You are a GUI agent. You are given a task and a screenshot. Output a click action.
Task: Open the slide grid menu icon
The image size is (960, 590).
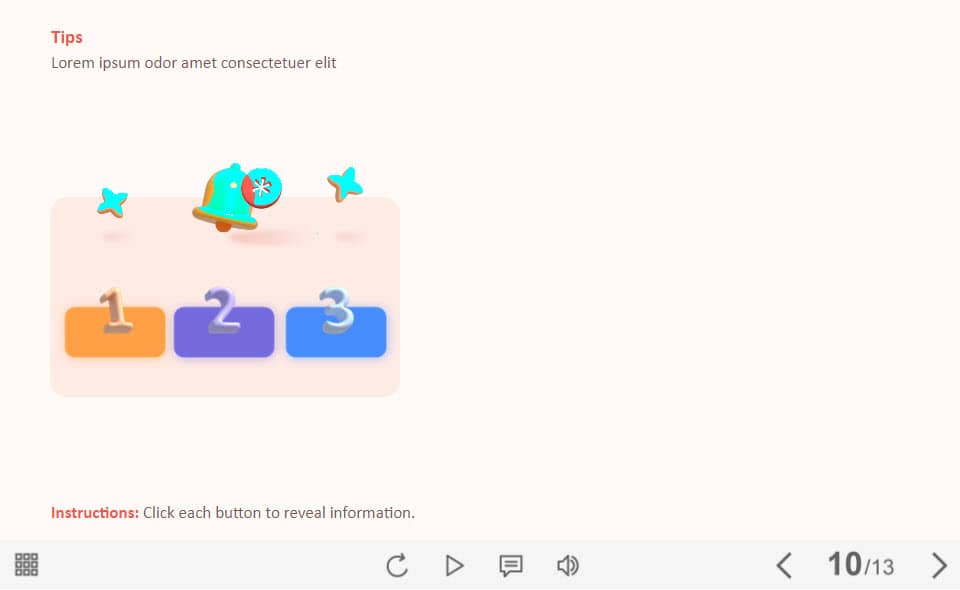(26, 564)
